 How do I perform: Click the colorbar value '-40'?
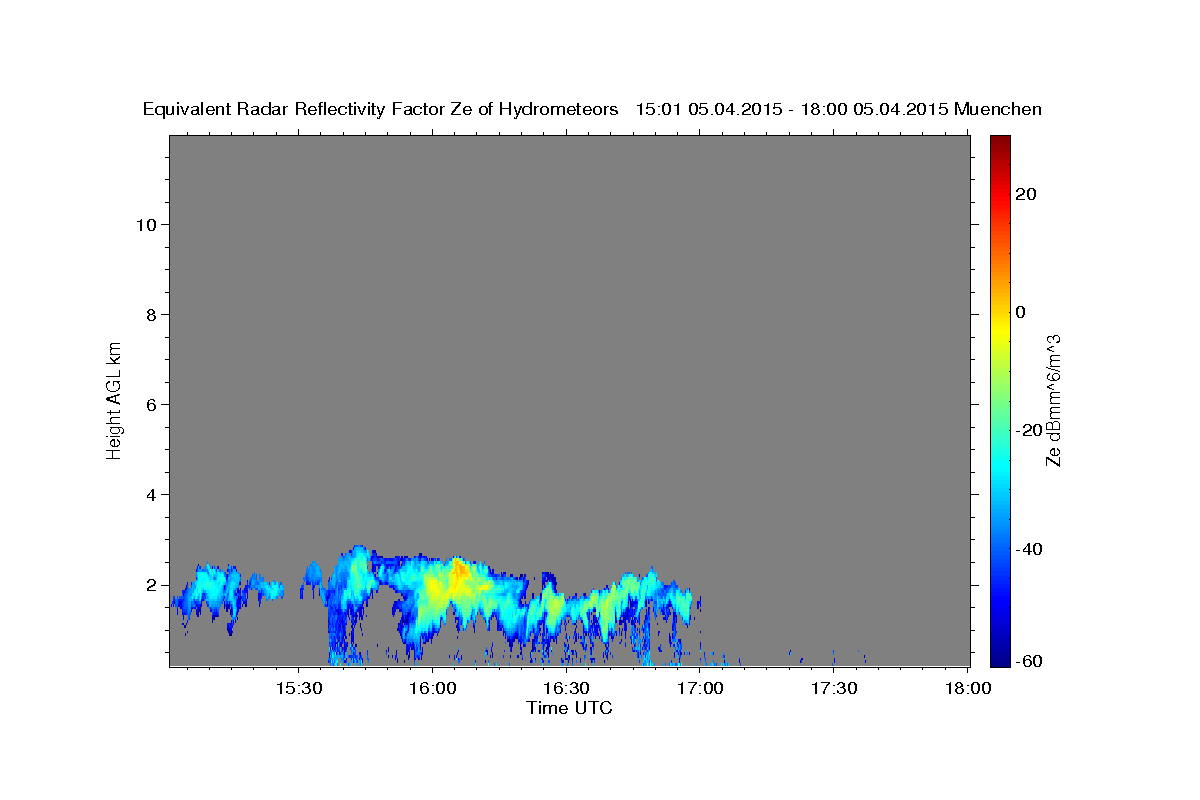[1027, 549]
